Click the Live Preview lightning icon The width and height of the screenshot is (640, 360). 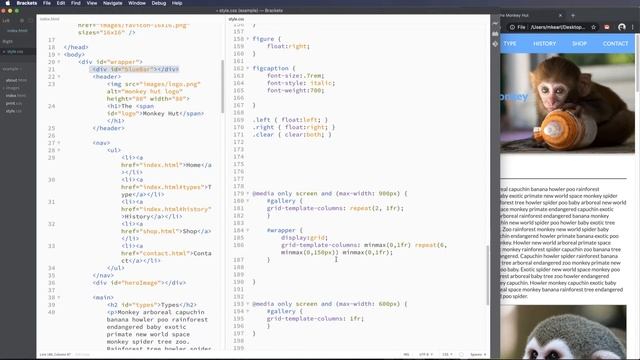(495, 23)
